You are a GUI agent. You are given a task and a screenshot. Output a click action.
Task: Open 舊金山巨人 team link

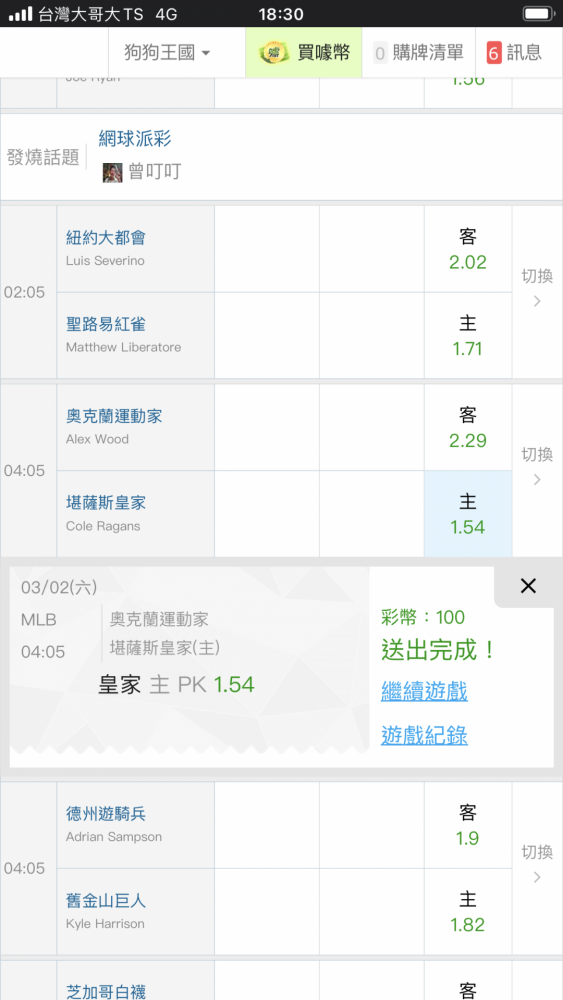coord(106,901)
